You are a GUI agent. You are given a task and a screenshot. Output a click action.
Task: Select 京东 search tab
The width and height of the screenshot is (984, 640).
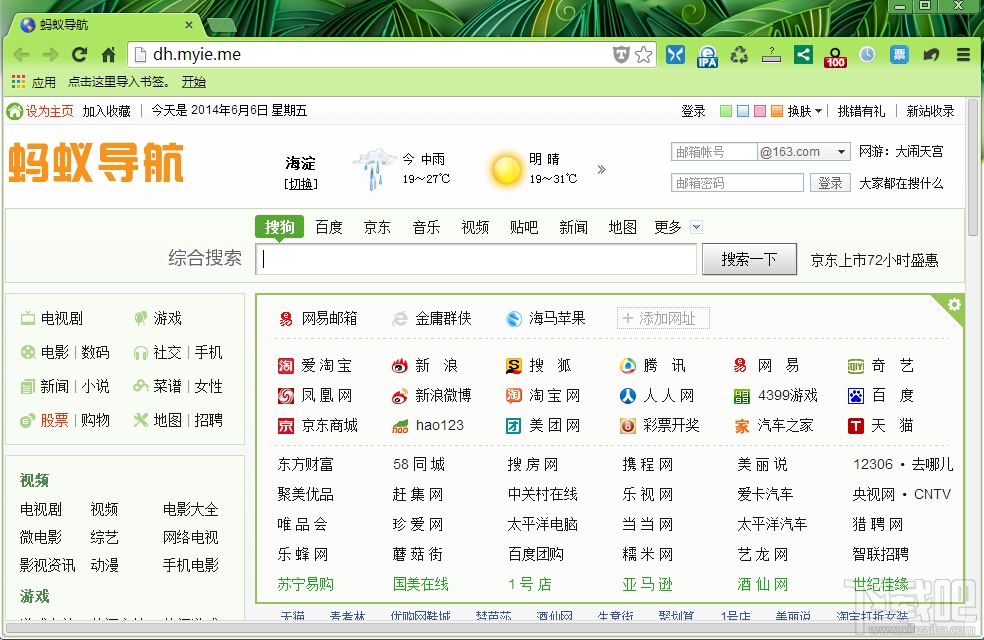tap(377, 227)
